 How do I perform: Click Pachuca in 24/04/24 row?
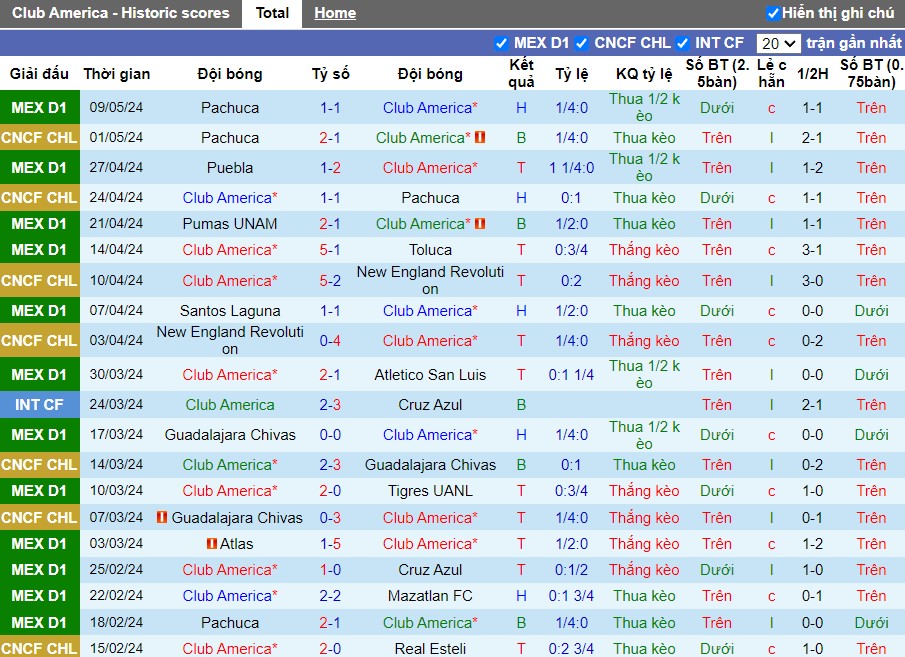pos(430,198)
